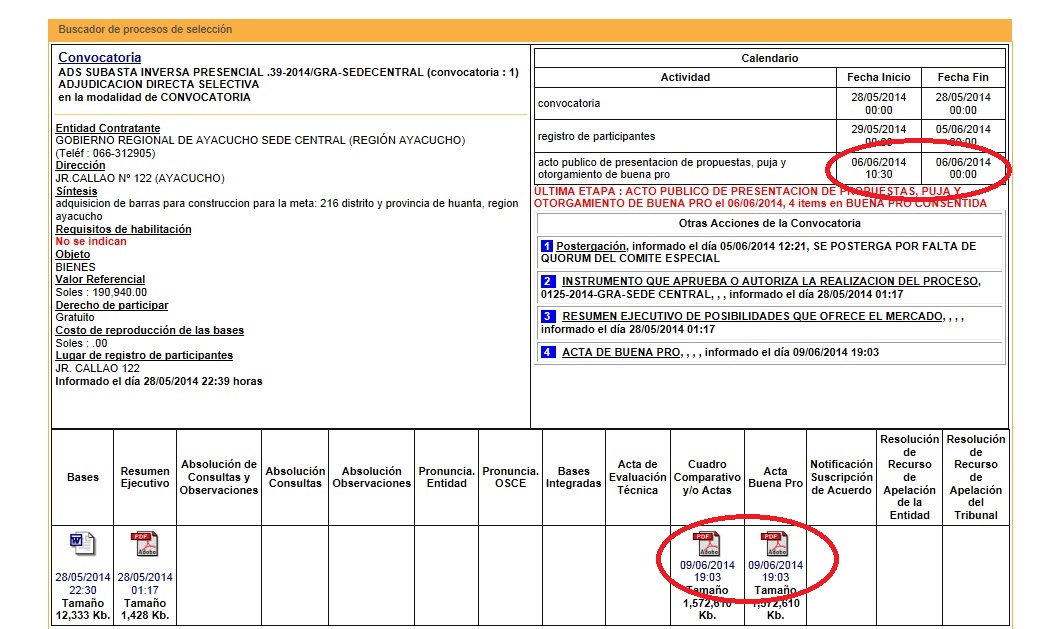Click the Lugar de registro de participantes label

click(x=144, y=355)
